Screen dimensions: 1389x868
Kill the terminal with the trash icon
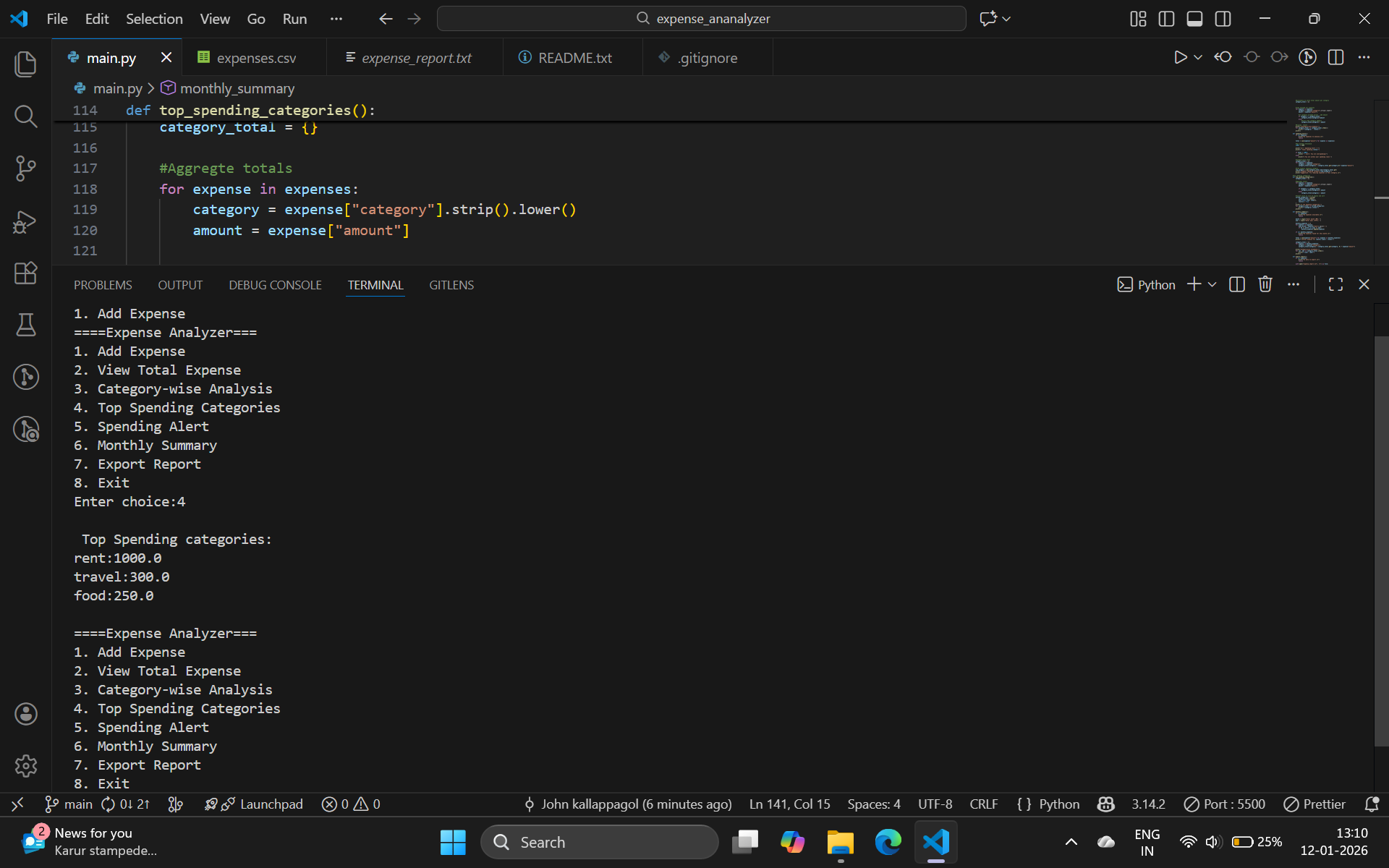coord(1265,284)
